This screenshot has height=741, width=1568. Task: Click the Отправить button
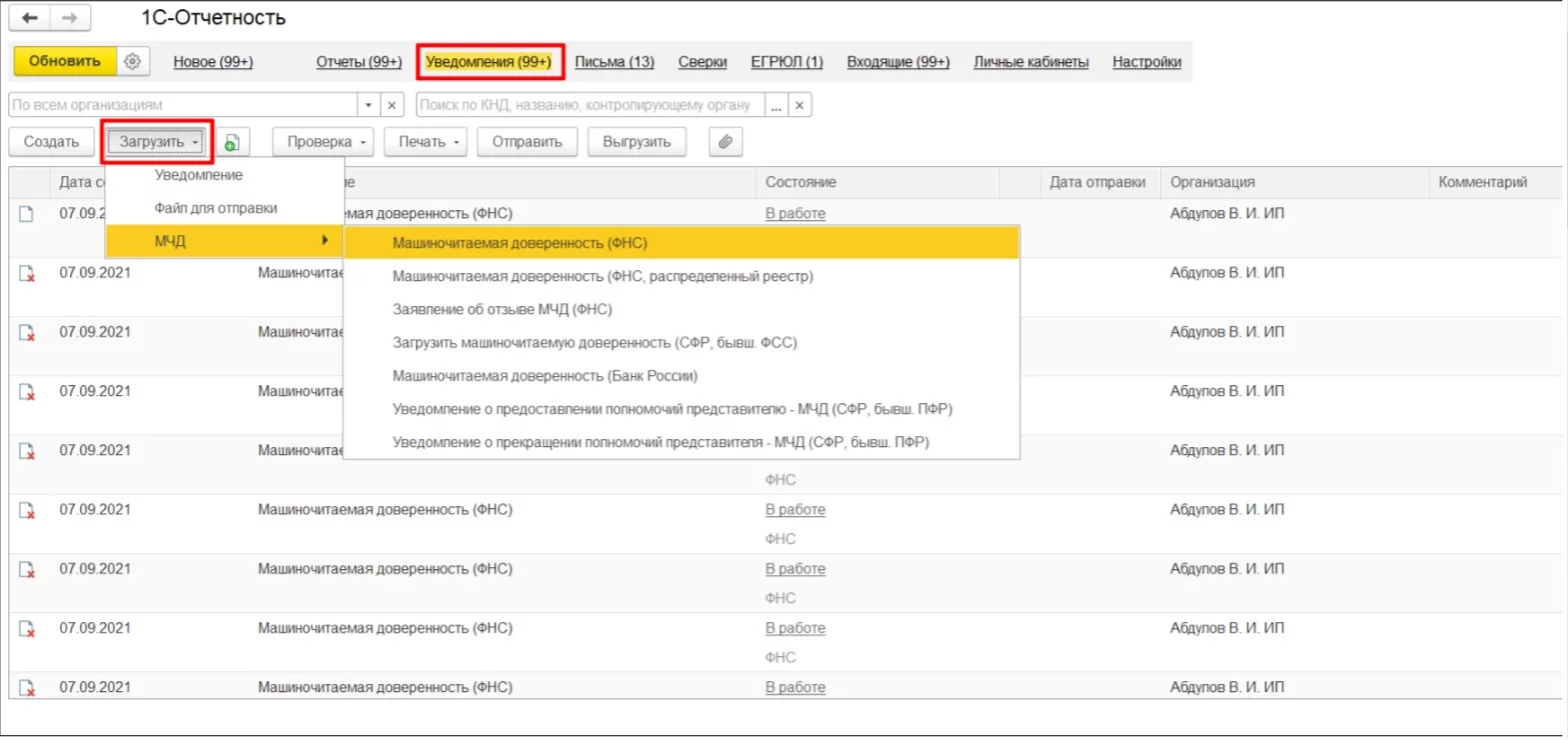(x=527, y=142)
